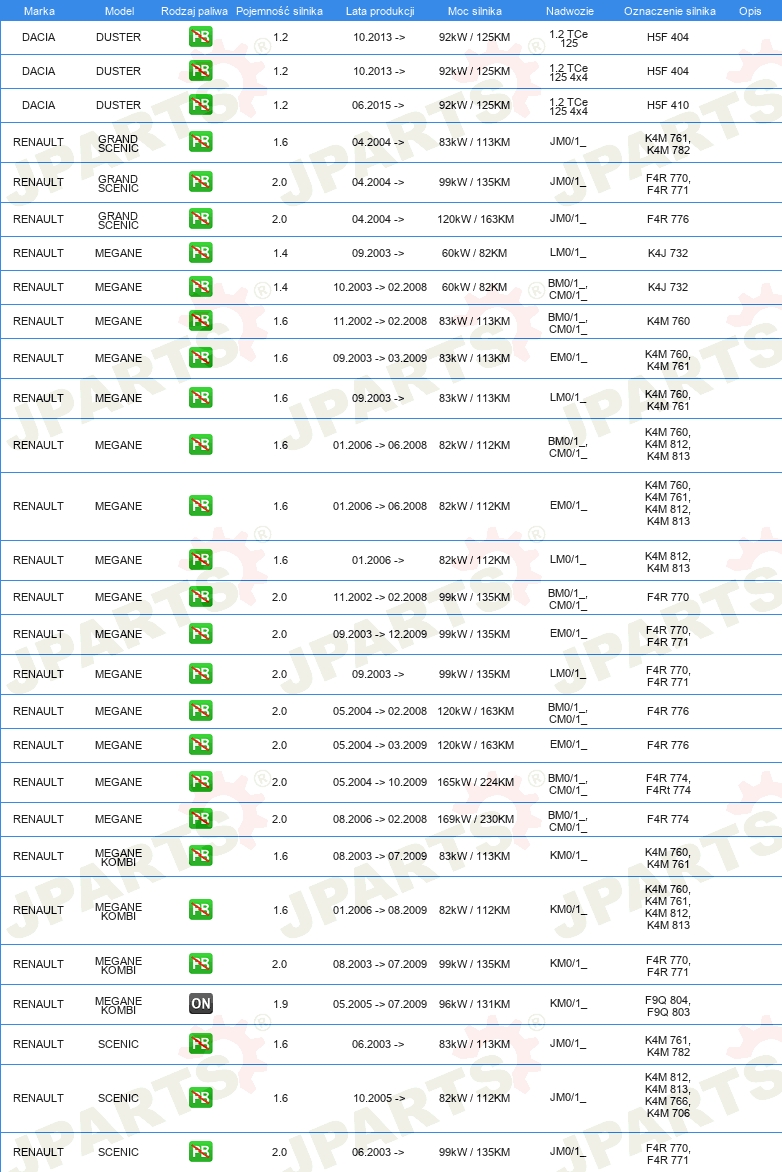
Task: Click the ON diesel icon for Megane Kombi 1.9
Action: 200,1004
